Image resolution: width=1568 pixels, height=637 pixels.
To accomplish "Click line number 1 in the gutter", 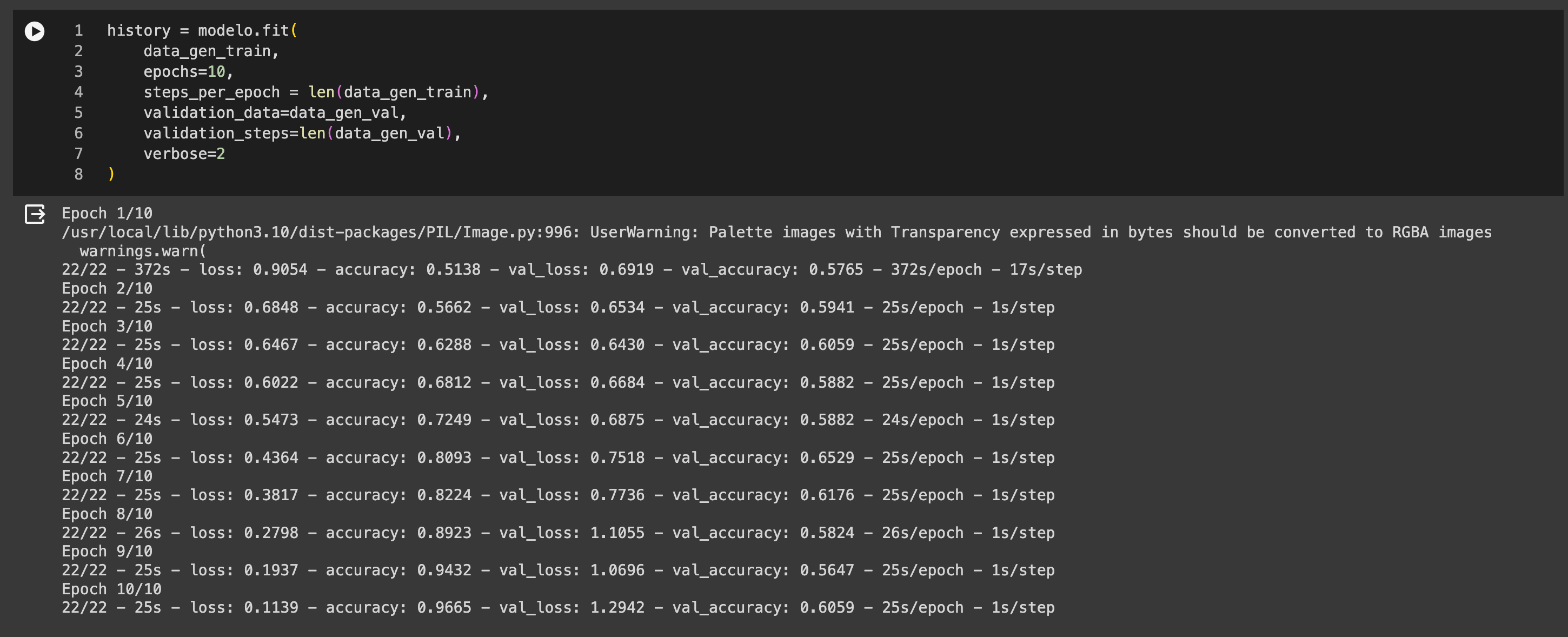I will (78, 30).
